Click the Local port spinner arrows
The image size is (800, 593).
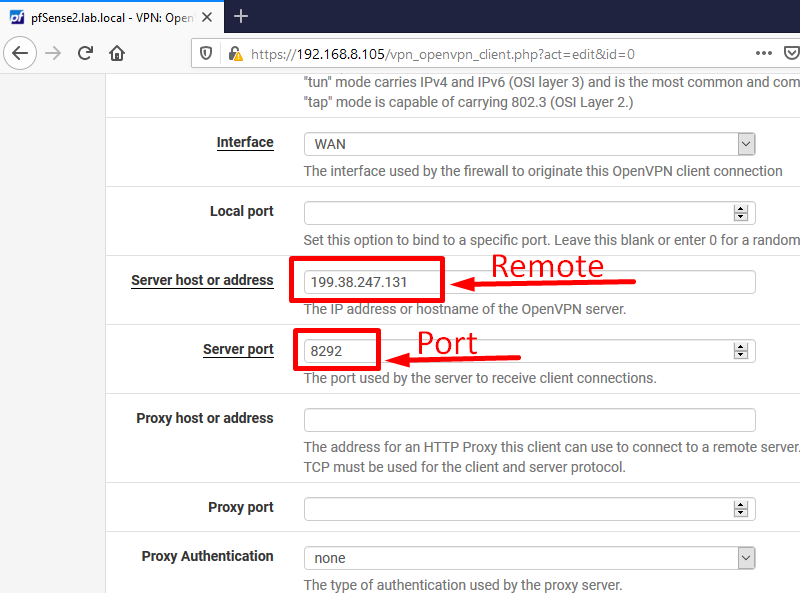coord(740,213)
